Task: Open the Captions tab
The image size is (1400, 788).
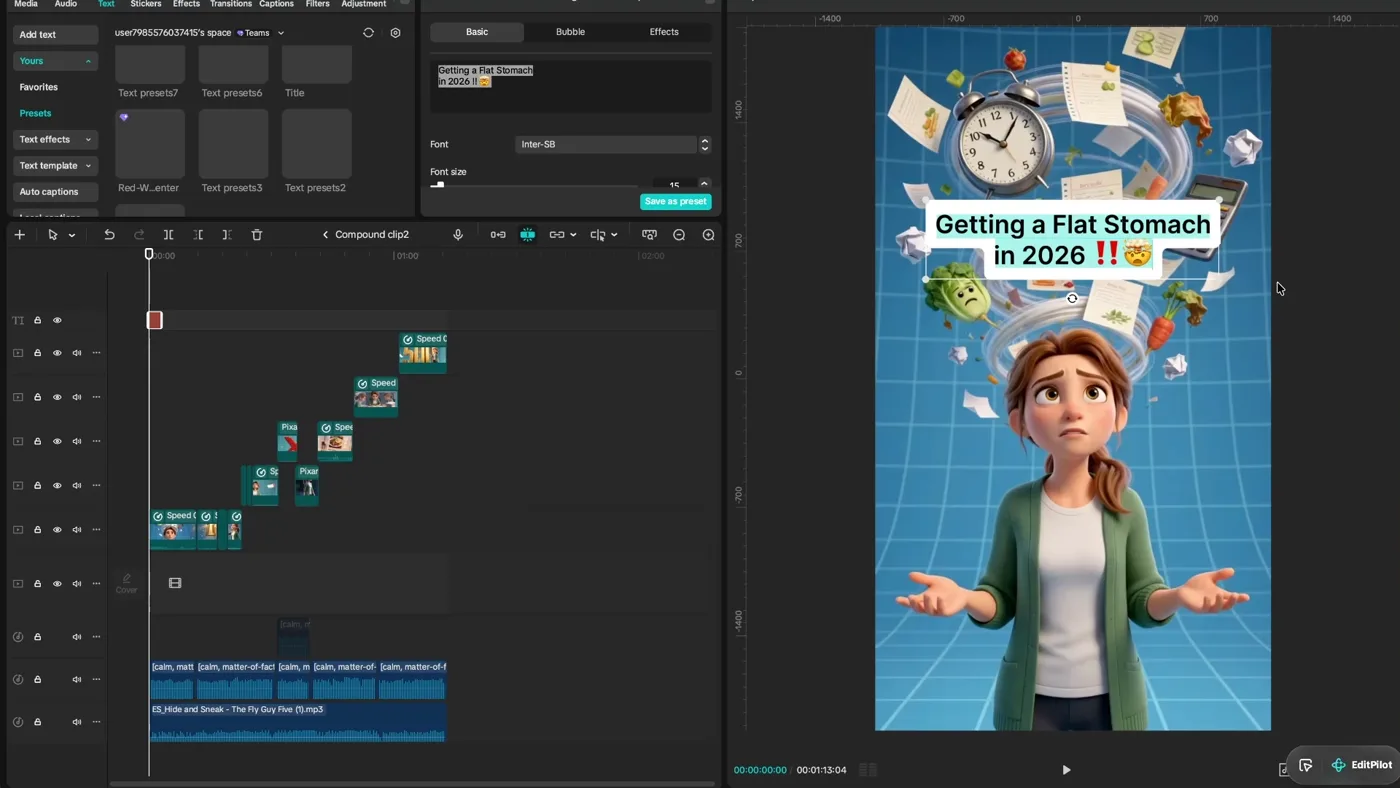Action: 276,4
